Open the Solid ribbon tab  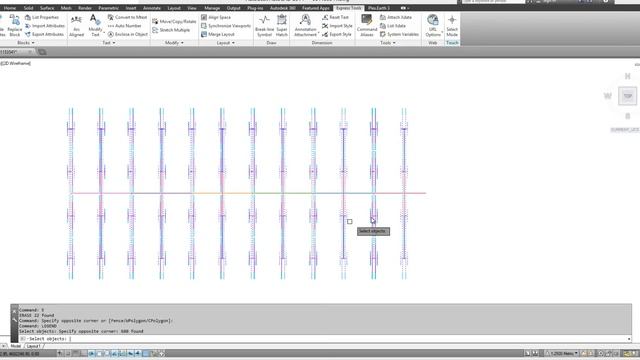(x=28, y=8)
